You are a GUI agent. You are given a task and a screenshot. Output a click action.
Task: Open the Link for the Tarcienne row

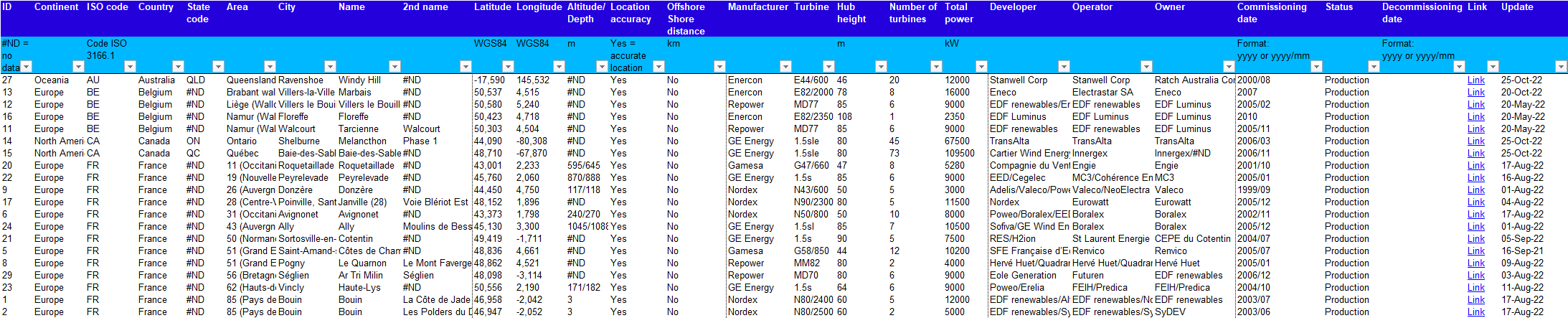click(1475, 129)
